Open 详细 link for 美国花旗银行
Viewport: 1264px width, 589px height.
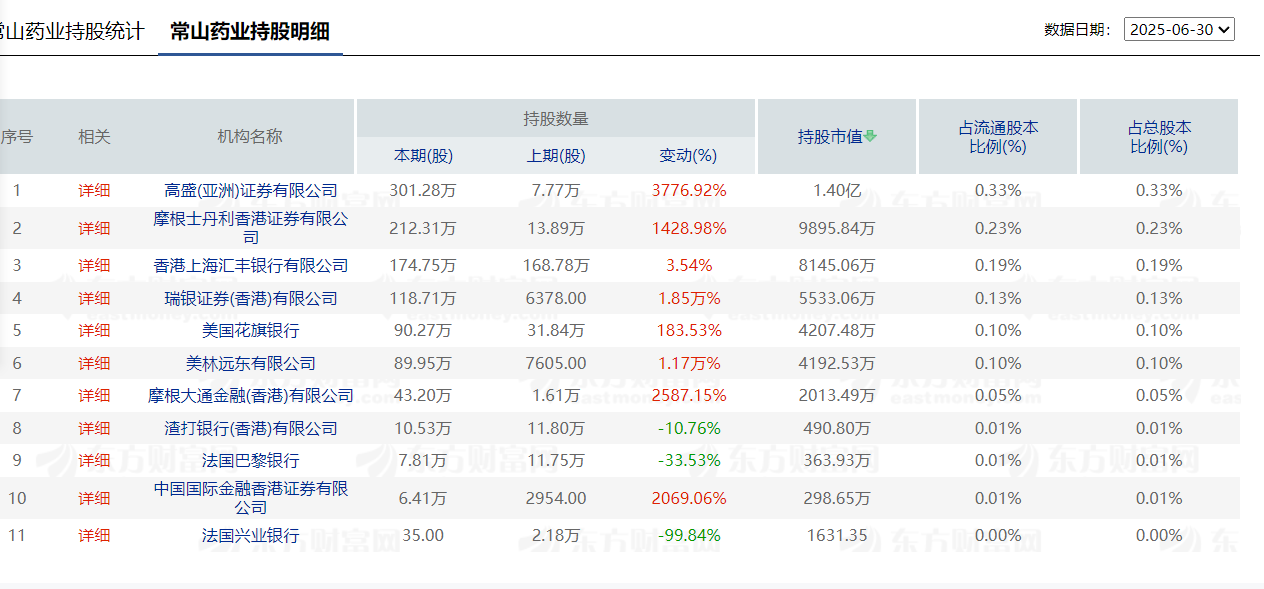94,330
